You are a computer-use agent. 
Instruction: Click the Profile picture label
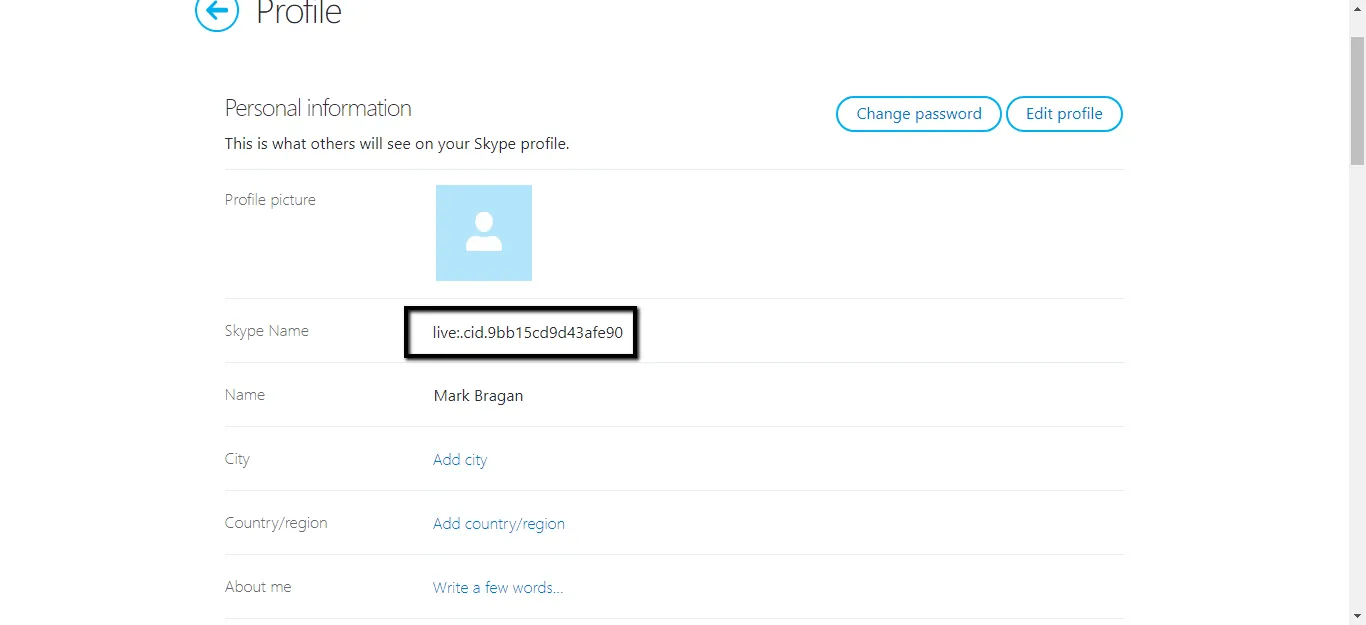(x=270, y=200)
